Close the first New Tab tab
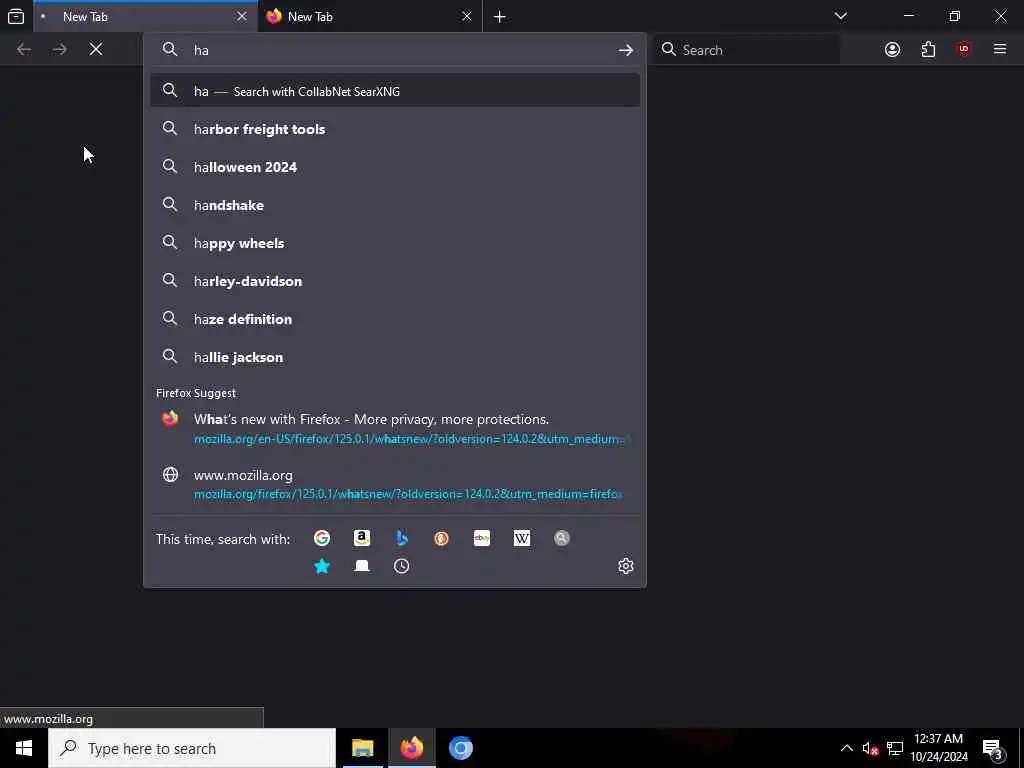The width and height of the screenshot is (1024, 768). coord(242,16)
